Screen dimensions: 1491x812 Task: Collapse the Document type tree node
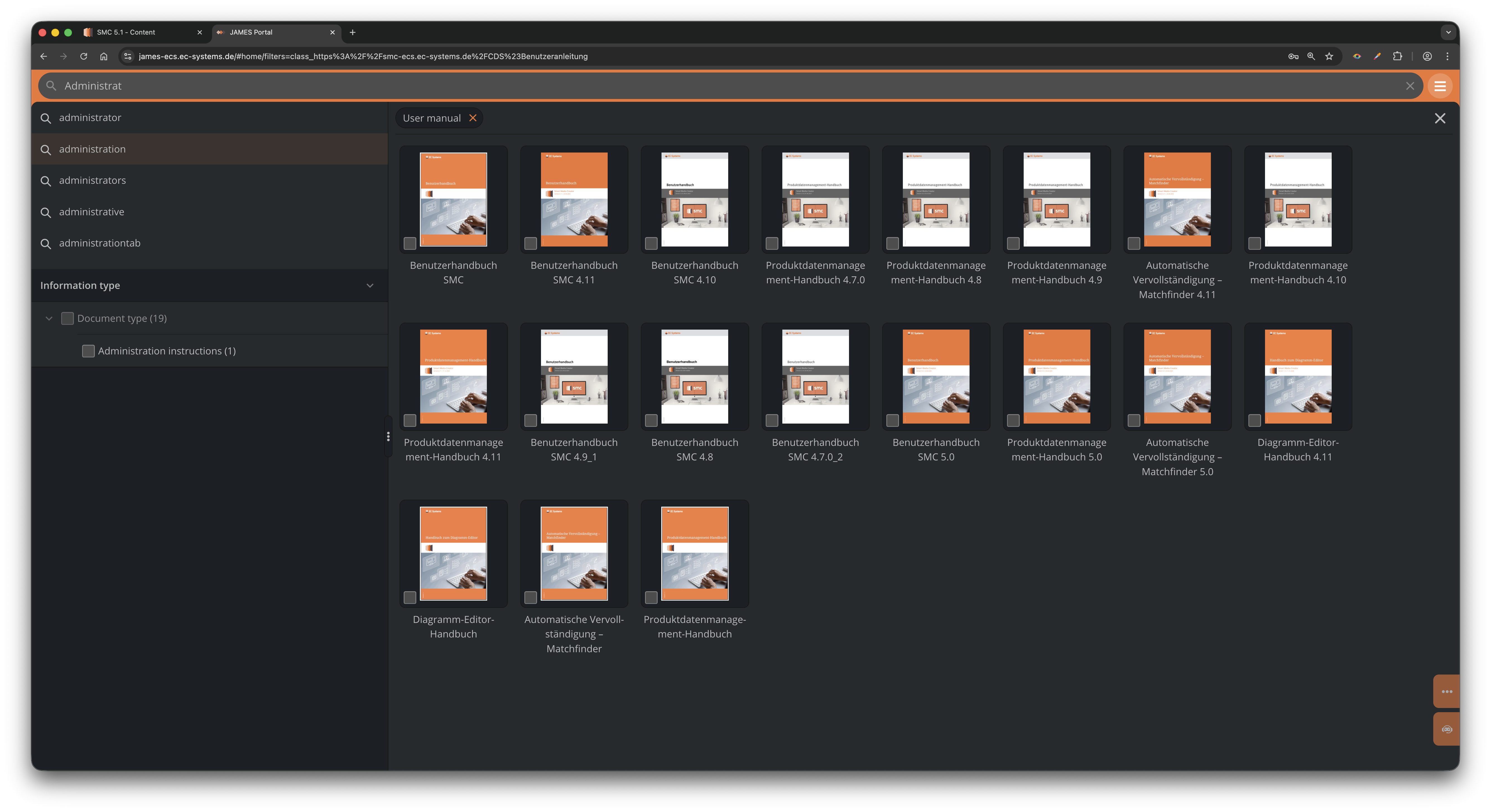point(49,319)
